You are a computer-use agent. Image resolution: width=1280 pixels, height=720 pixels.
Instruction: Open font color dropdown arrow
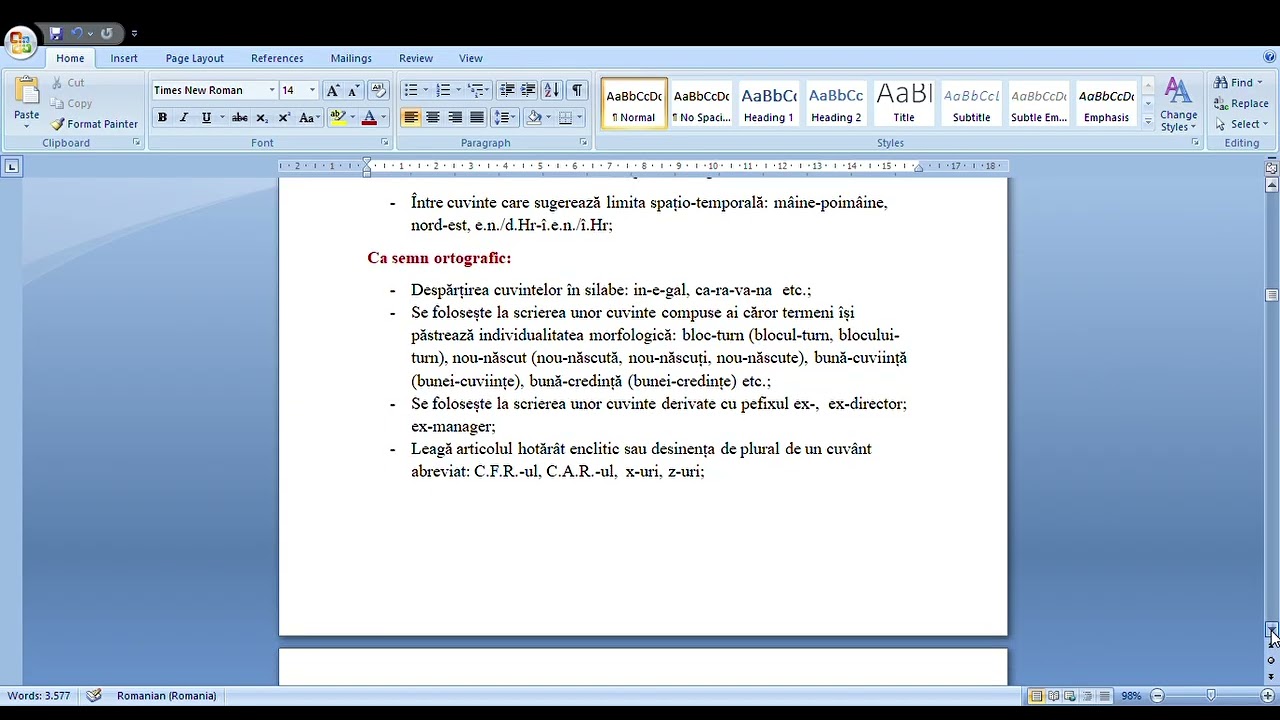(x=385, y=118)
